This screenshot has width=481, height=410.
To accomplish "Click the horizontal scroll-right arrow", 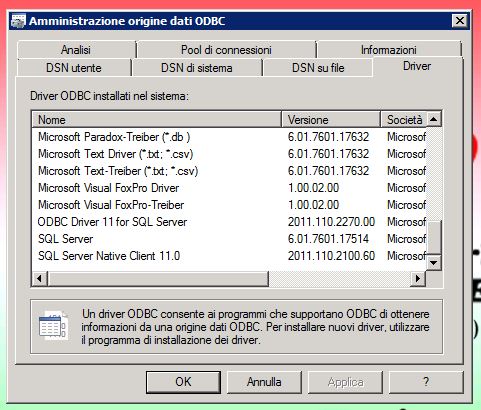I will click(x=418, y=278).
